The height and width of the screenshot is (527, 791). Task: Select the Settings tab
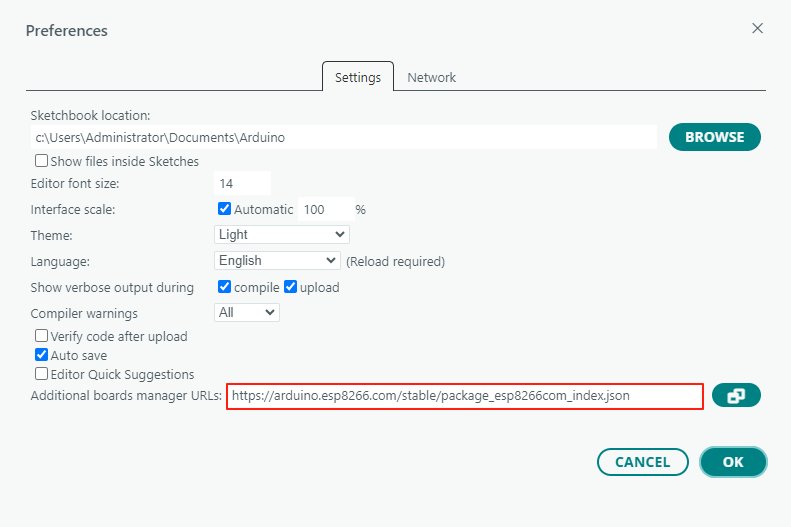[x=357, y=77]
